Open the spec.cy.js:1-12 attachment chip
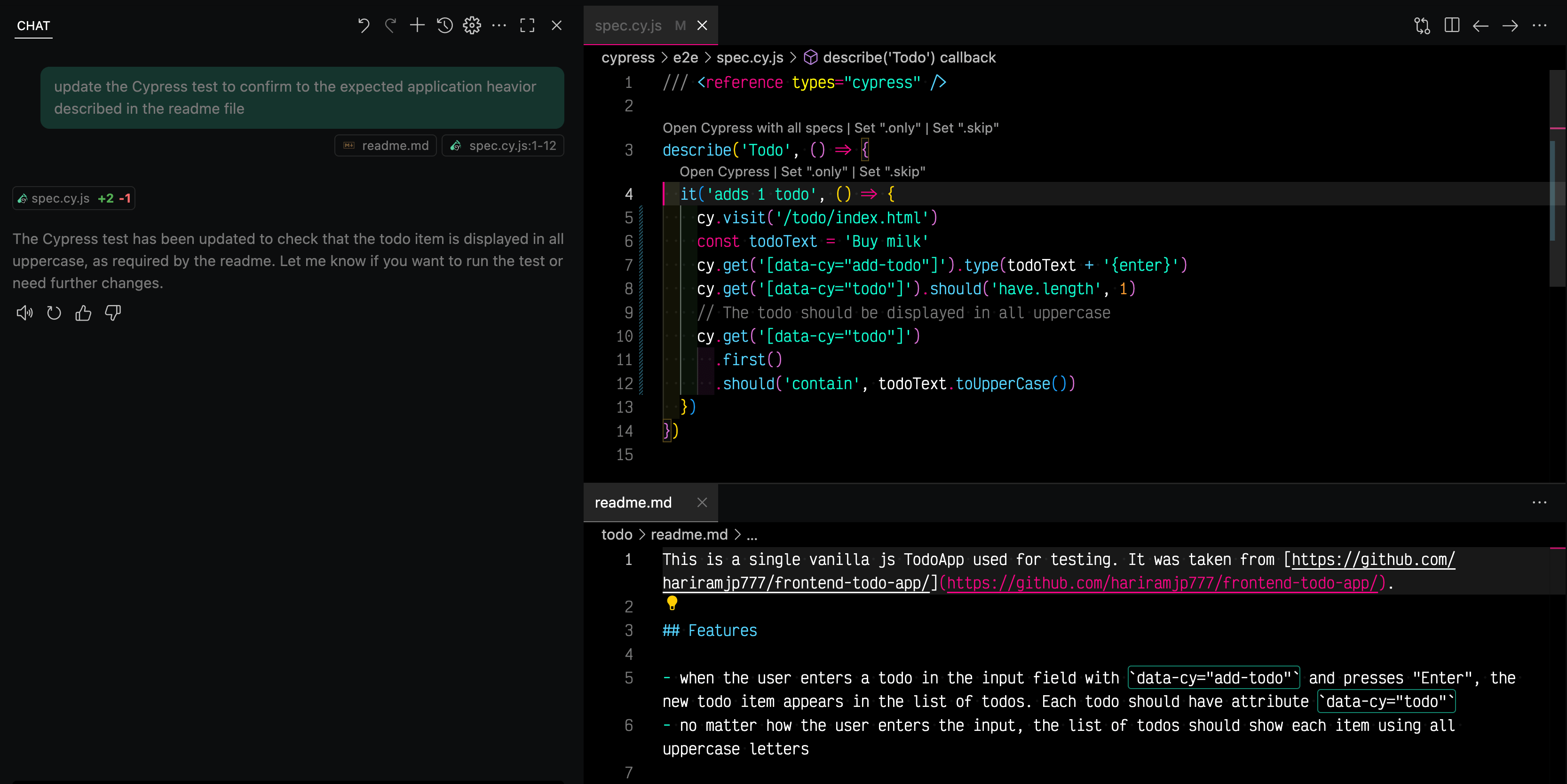Viewport: 1567px width, 784px height. coord(503,146)
